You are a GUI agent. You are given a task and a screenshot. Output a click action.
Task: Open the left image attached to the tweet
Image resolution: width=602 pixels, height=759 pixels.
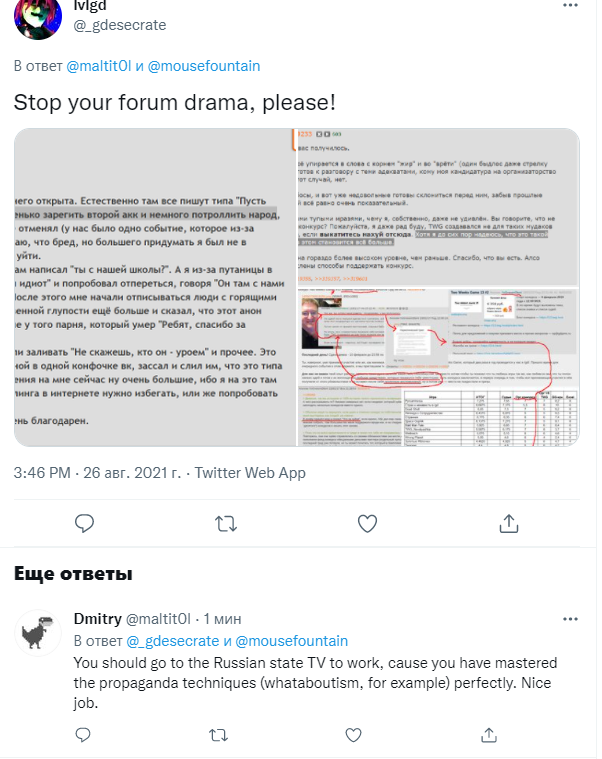[154, 287]
